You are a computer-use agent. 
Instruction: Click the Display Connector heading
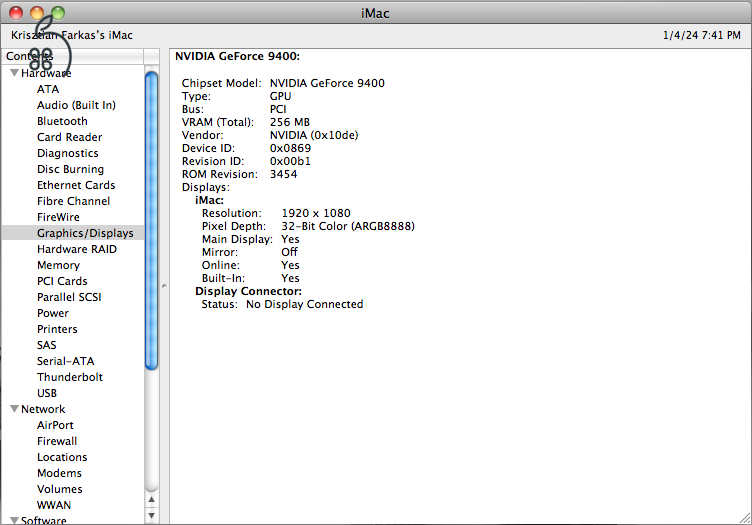click(x=248, y=292)
